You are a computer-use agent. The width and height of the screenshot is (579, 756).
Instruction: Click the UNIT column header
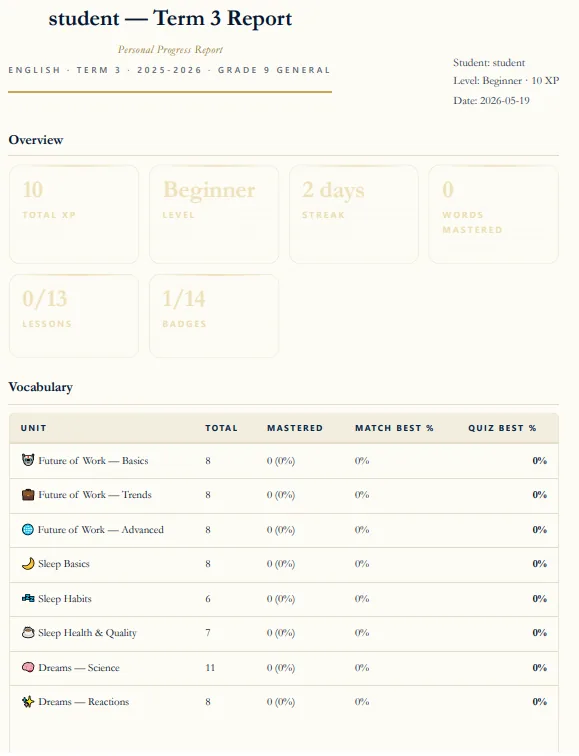(x=33, y=428)
